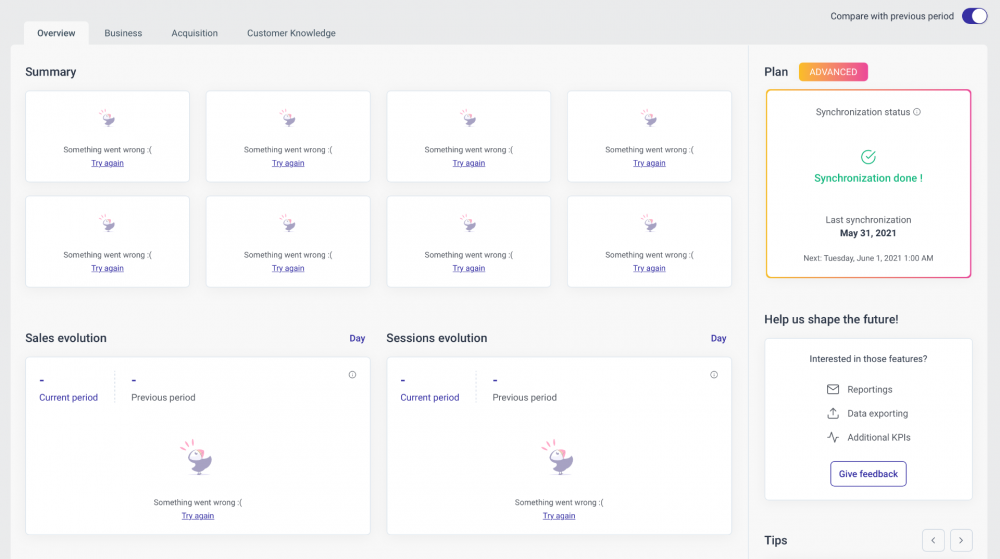Click the ADVANCED plan badge
This screenshot has width=1000, height=559.
coord(833,72)
